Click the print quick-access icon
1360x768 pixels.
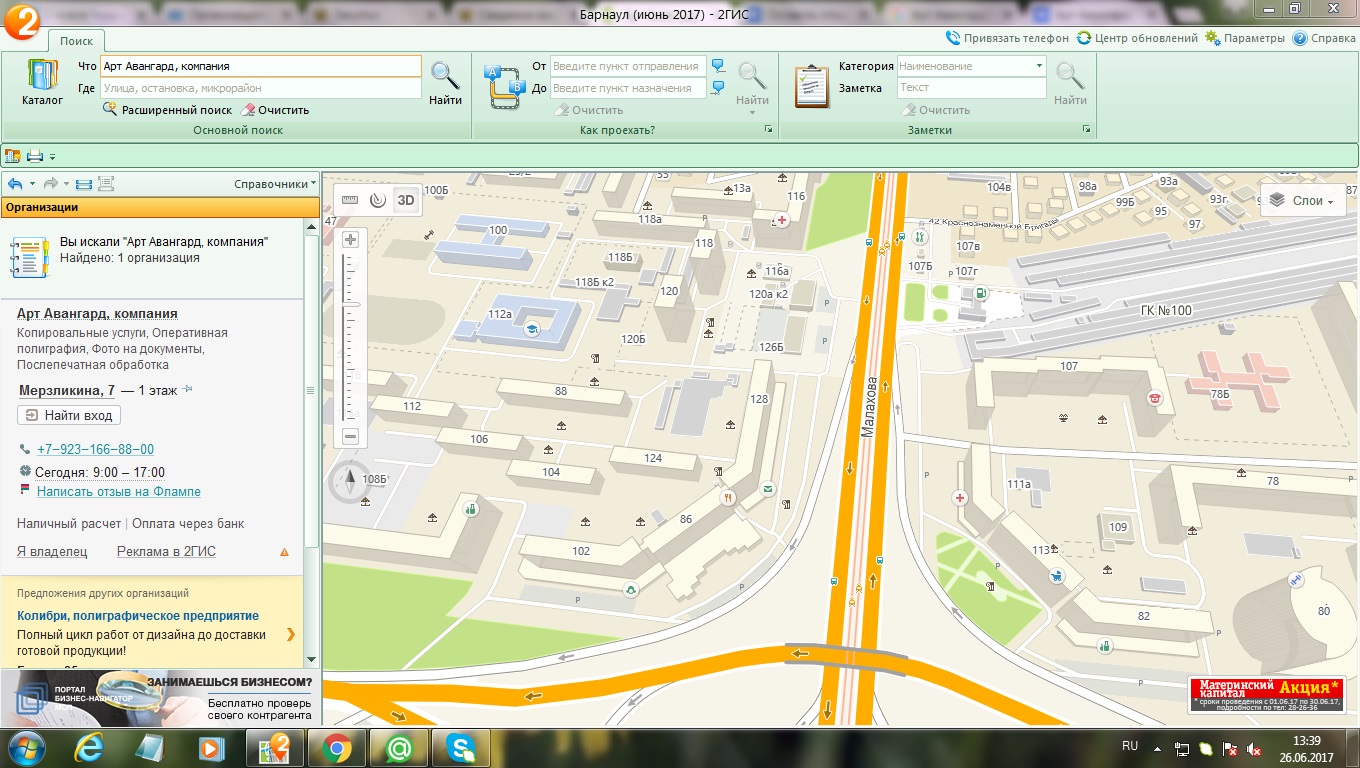(35, 156)
